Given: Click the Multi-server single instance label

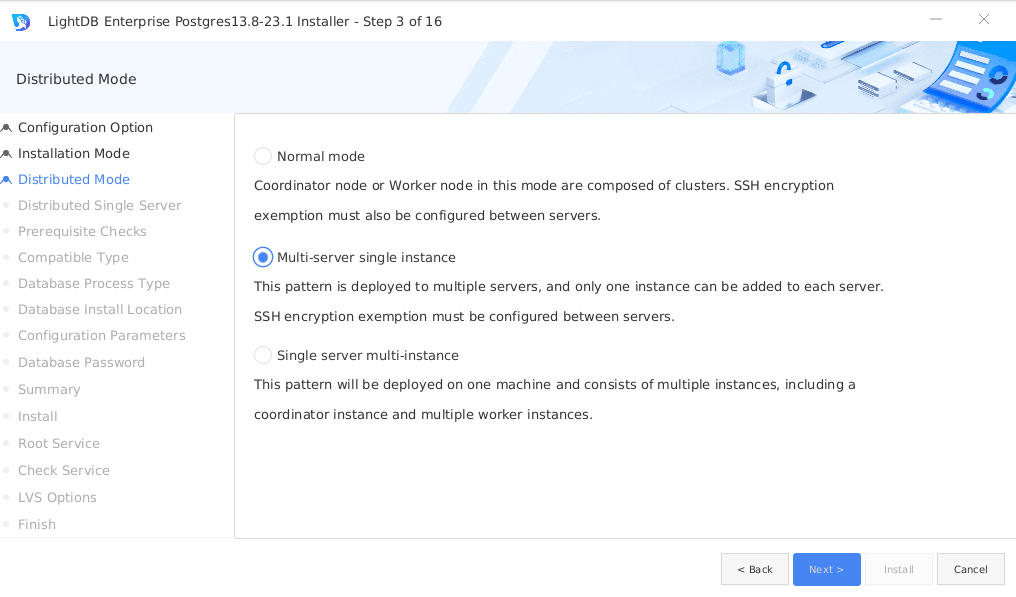Looking at the screenshot, I should tap(366, 257).
